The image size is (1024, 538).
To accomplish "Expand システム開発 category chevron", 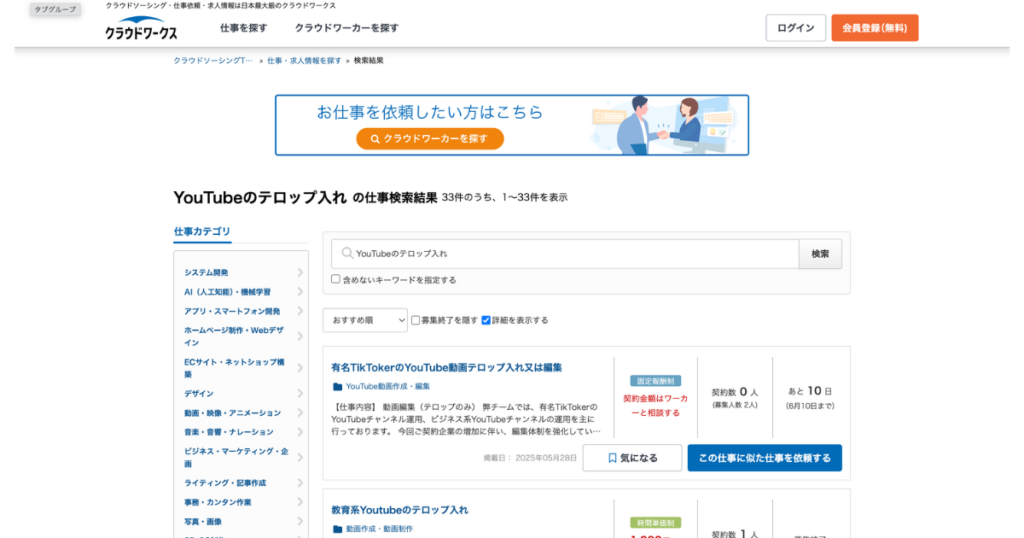I will (x=300, y=272).
